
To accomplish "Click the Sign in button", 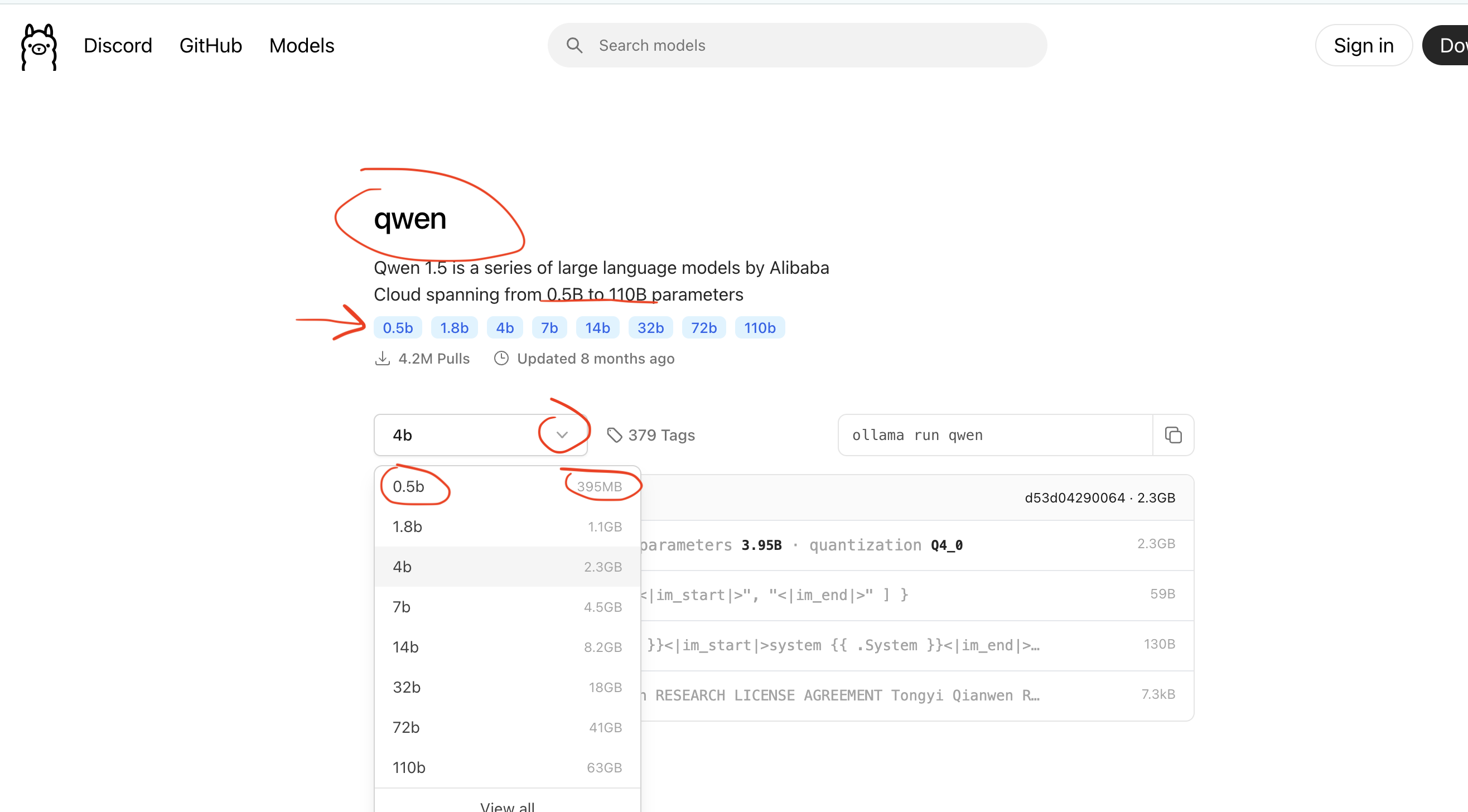I will pyautogui.click(x=1363, y=46).
